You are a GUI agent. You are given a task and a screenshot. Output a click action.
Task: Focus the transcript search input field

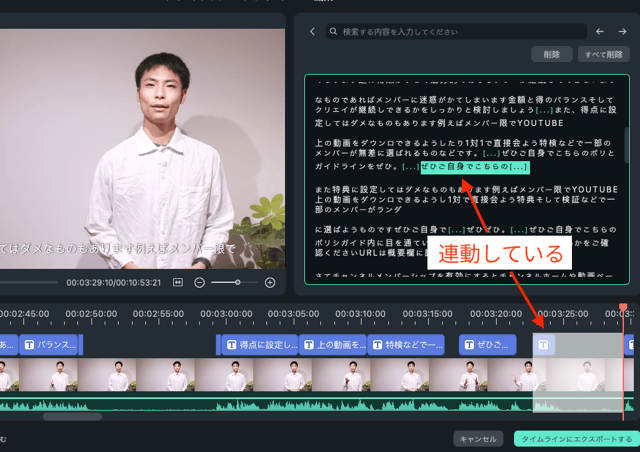pyautogui.click(x=456, y=31)
